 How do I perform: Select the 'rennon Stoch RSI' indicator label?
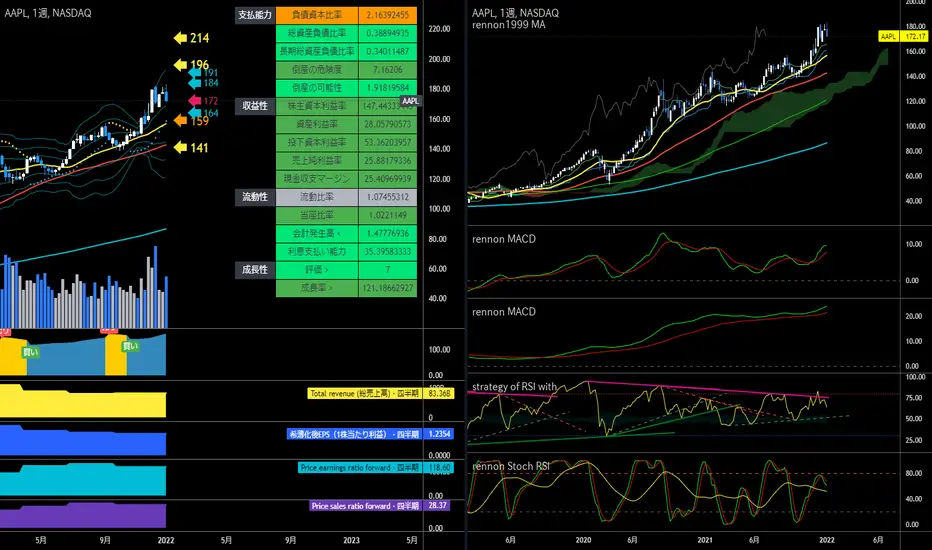511,466
